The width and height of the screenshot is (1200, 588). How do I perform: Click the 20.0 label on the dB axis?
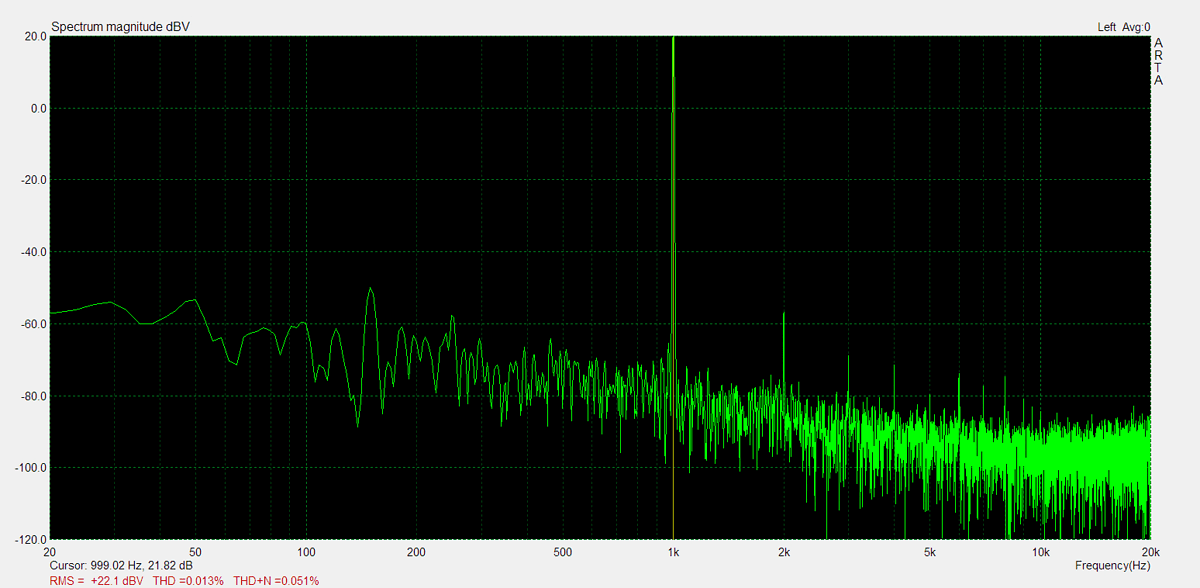(x=35, y=36)
